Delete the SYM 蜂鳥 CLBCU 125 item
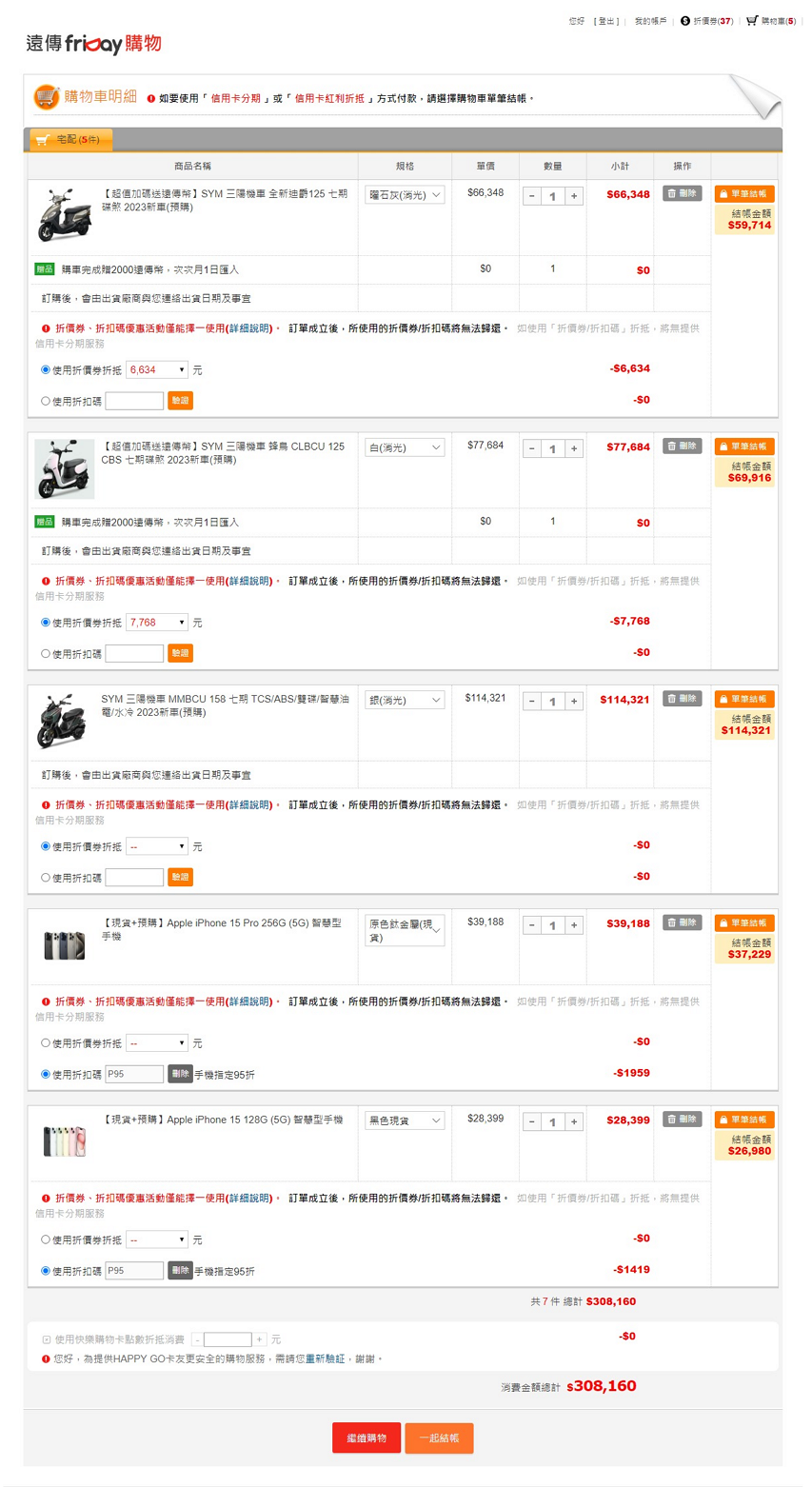The height and width of the screenshot is (1487, 812). (x=682, y=446)
